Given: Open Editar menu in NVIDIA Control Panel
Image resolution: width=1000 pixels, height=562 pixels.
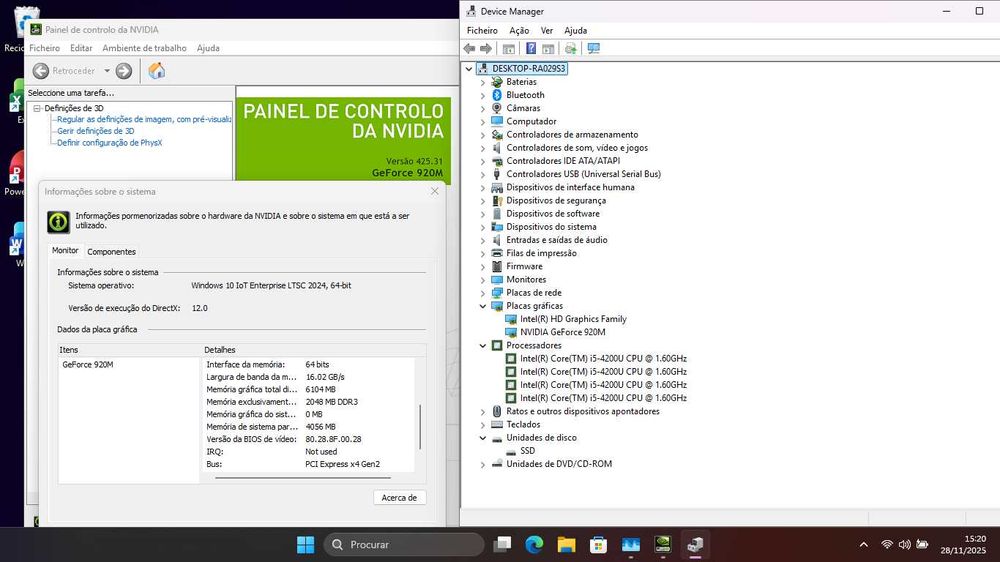Looking at the screenshot, I should pyautogui.click(x=81, y=48).
